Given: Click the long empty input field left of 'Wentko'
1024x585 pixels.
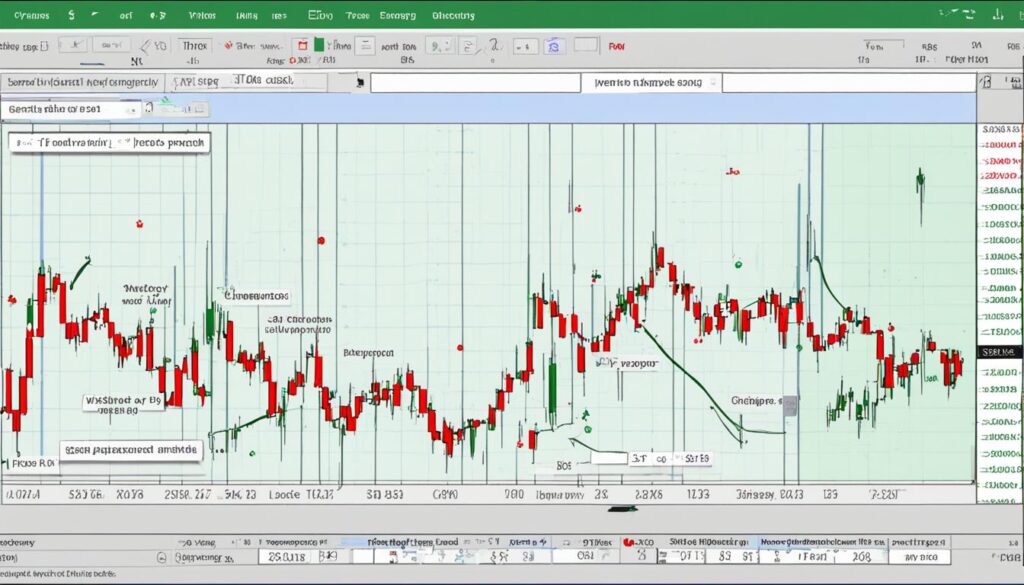Looking at the screenshot, I should point(475,83).
